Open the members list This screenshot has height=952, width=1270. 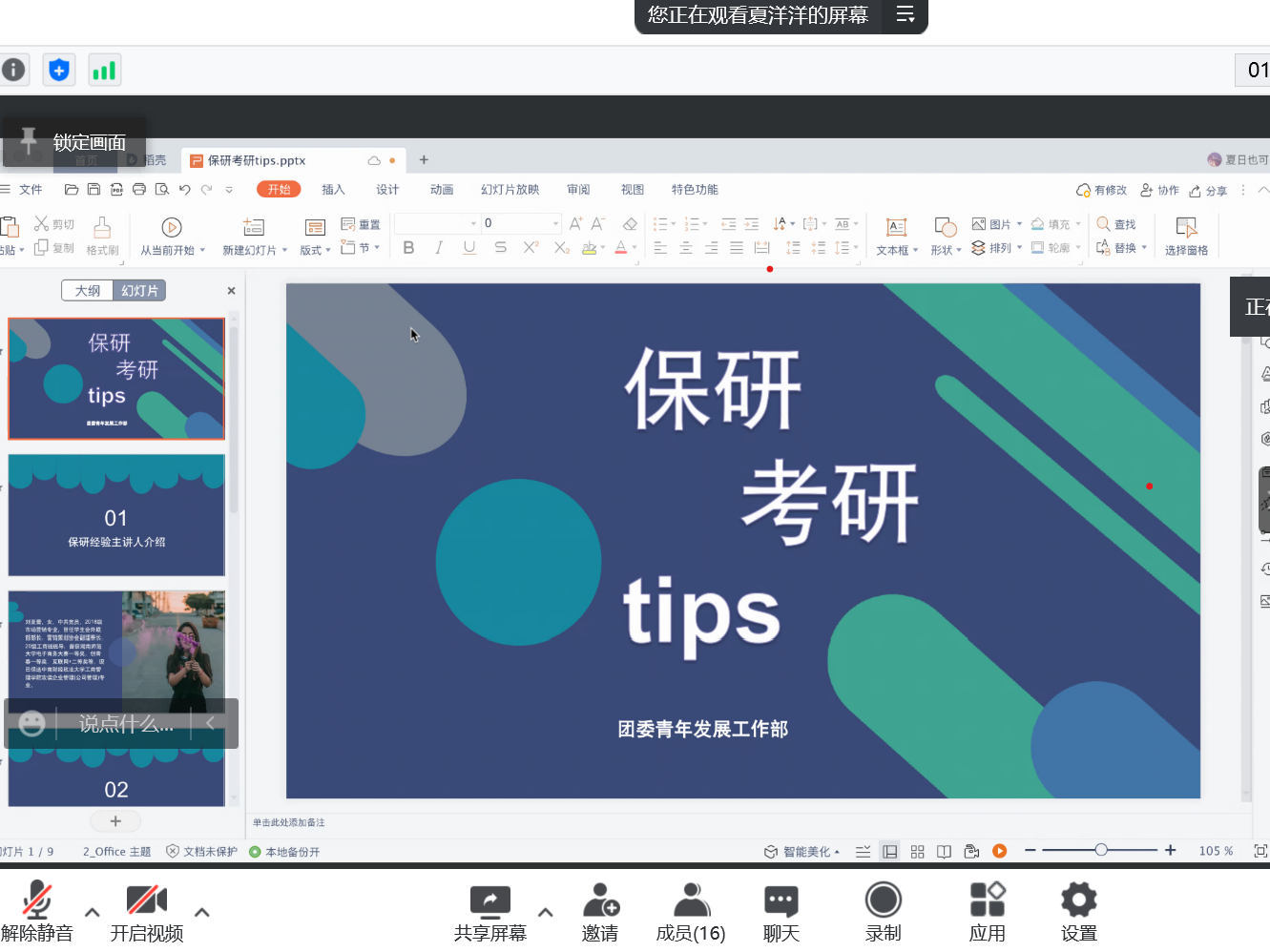point(691,900)
